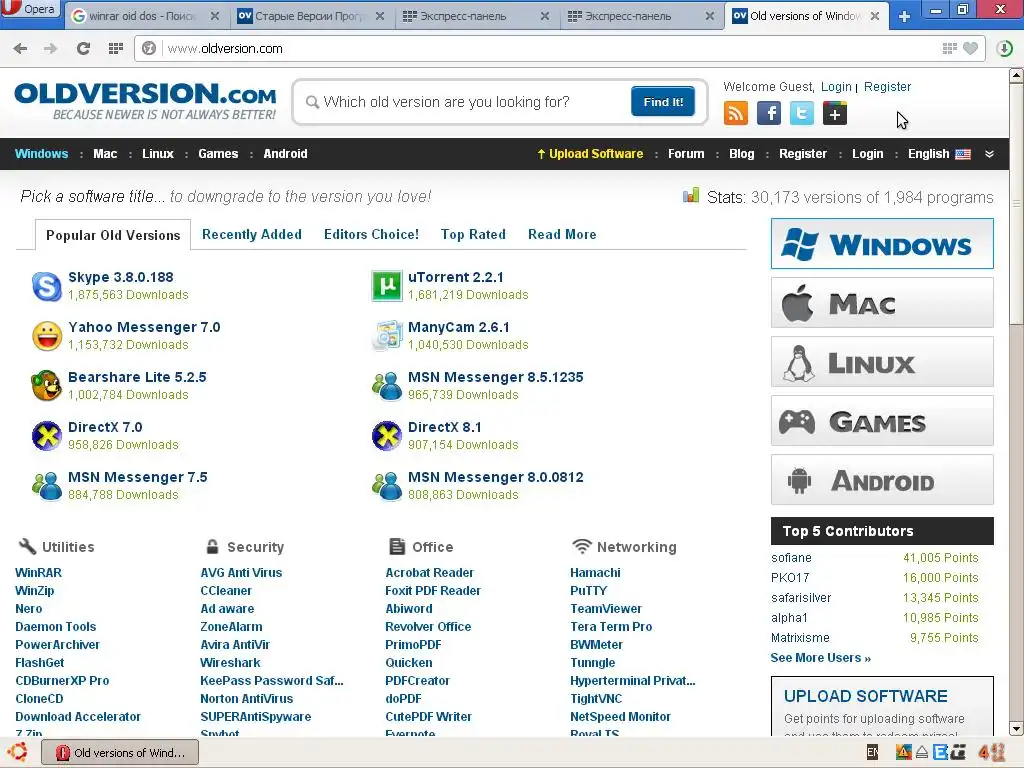Select the Popular Old Versions tab
Image resolution: width=1024 pixels, height=768 pixels.
[x=113, y=235]
